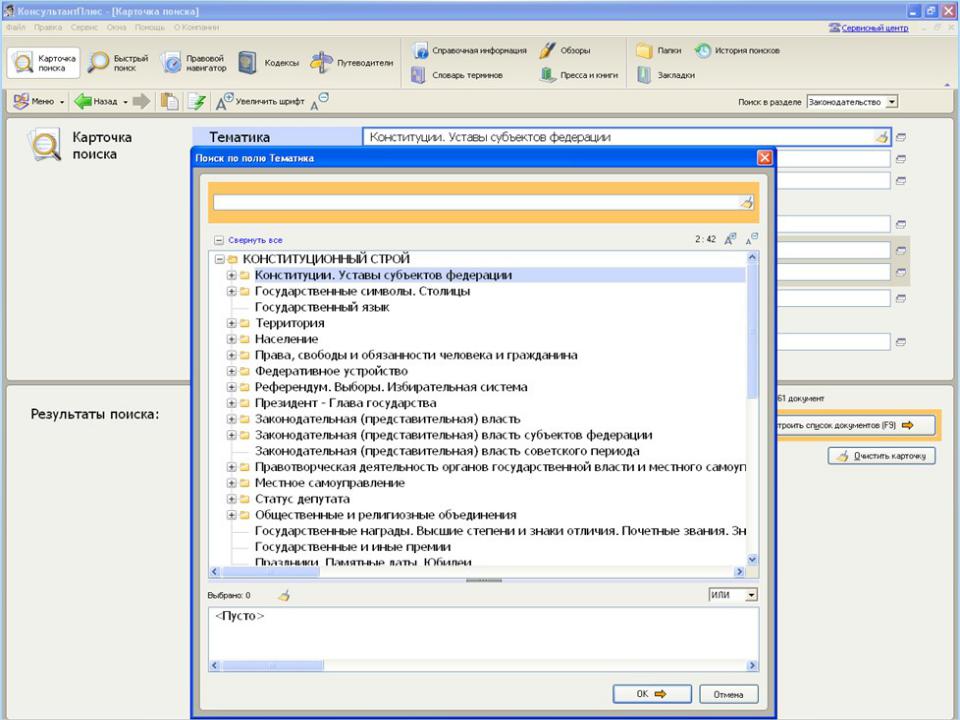The width and height of the screenshot is (960, 720).
Task: Click the copy documents toolbar icon
Action: coord(169,101)
